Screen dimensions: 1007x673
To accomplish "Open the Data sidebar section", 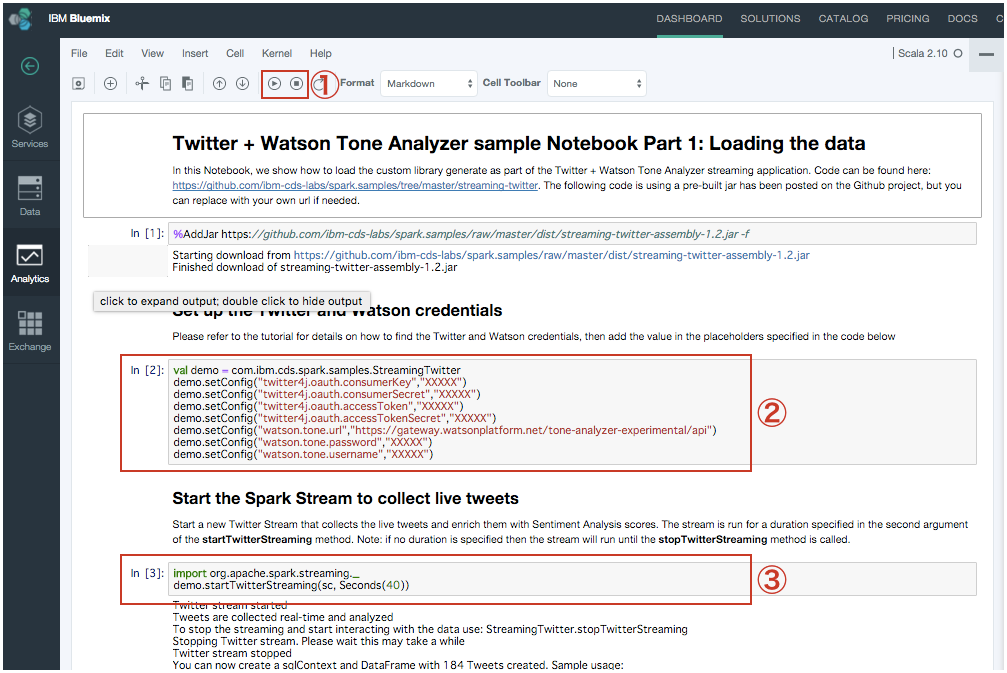I will point(30,195).
